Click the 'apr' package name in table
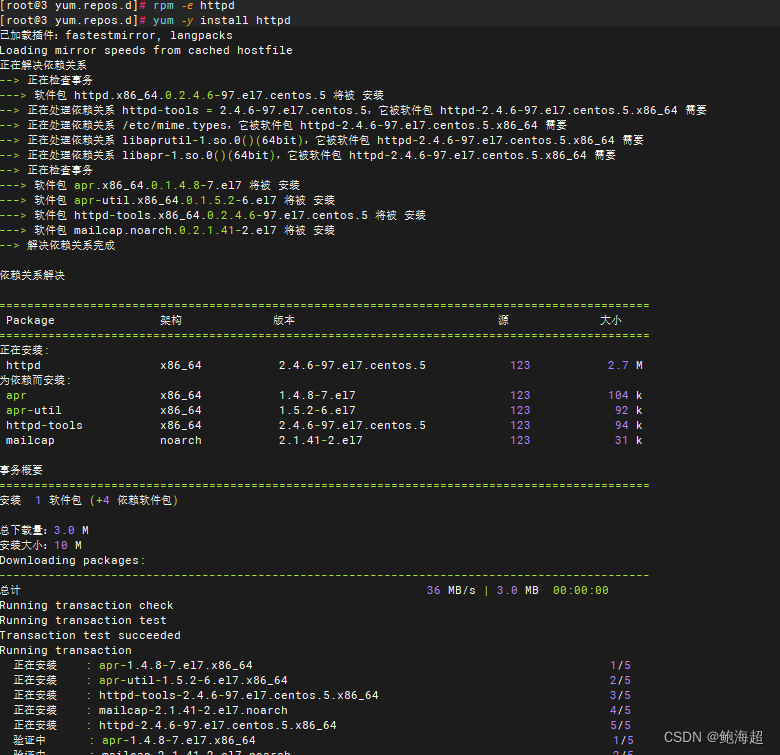 (16, 395)
